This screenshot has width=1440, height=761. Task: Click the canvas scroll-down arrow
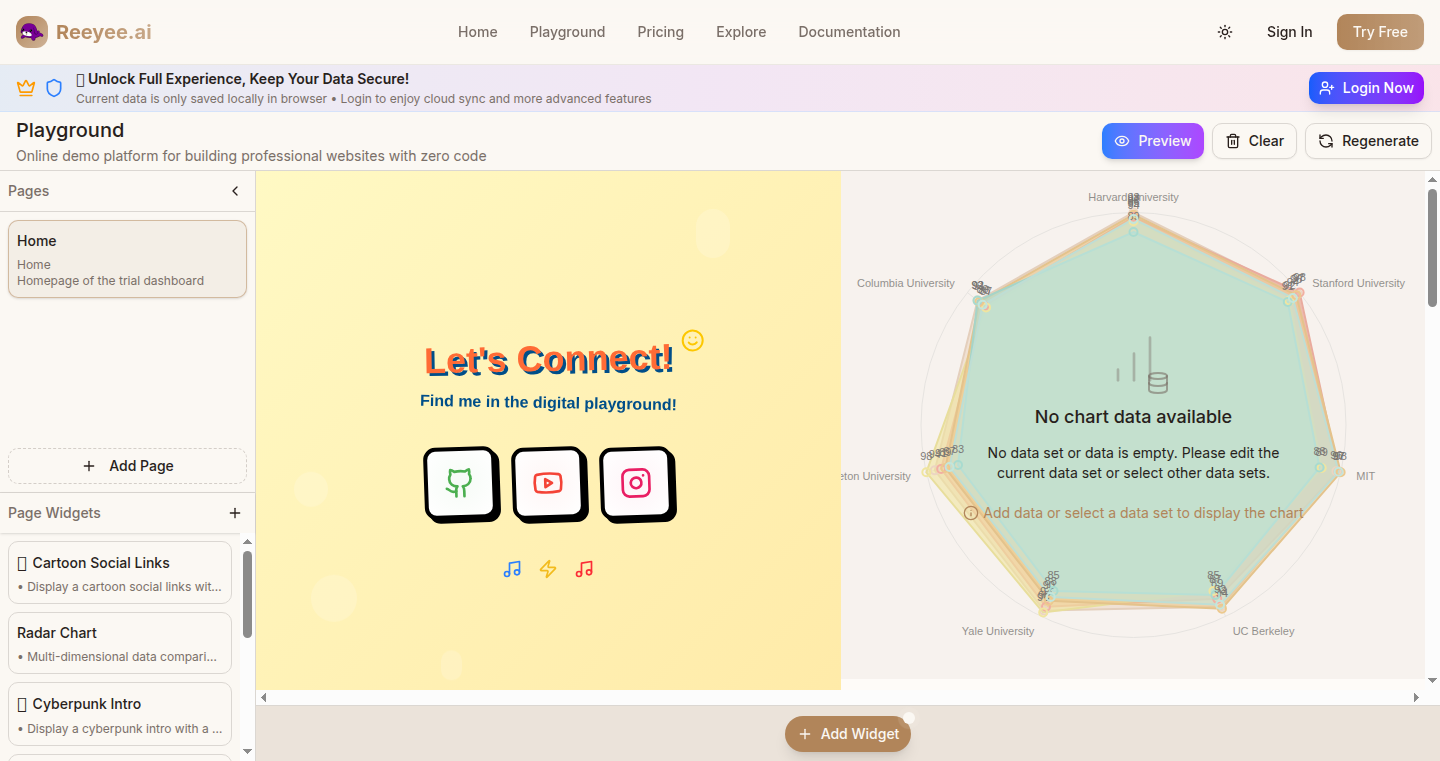click(1432, 680)
